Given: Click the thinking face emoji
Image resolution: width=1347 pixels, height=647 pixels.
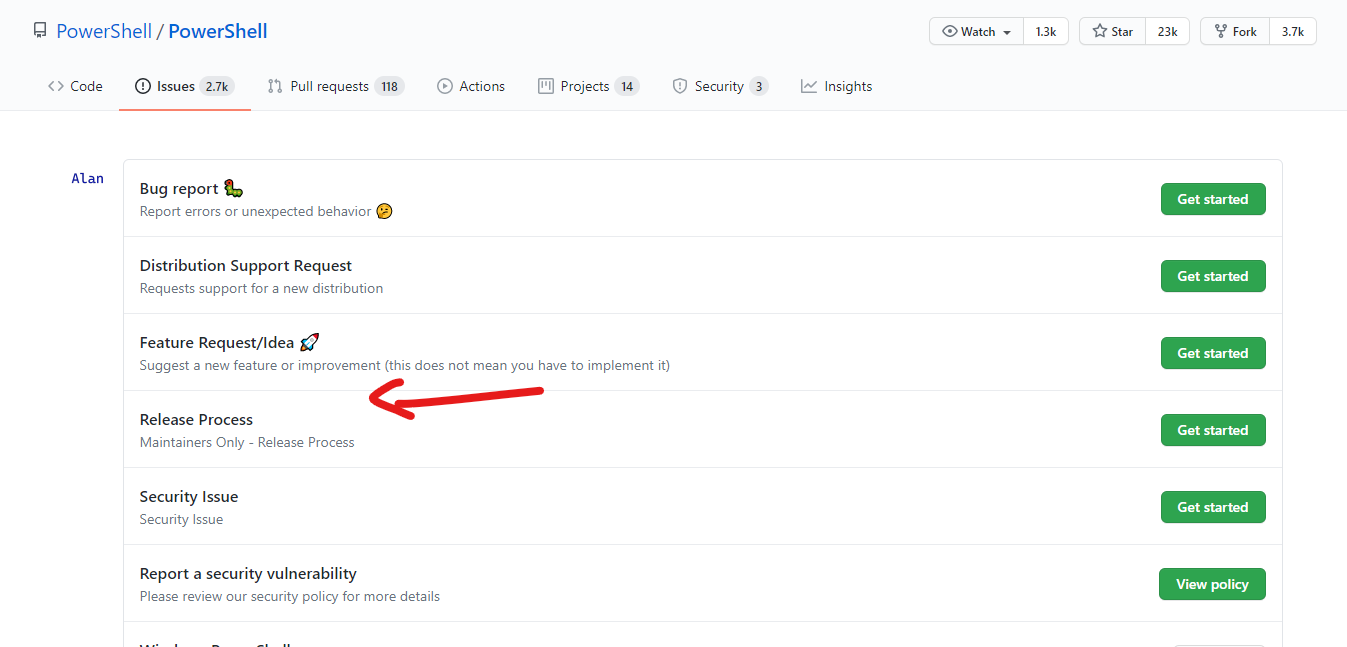Looking at the screenshot, I should tap(384, 211).
